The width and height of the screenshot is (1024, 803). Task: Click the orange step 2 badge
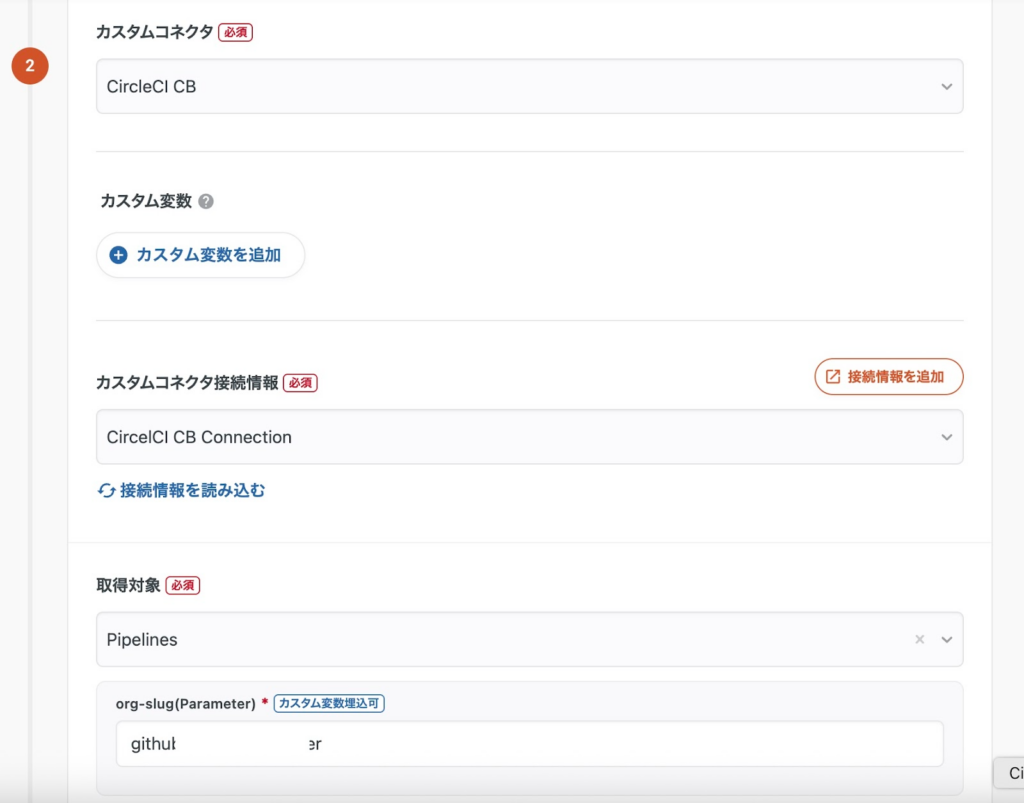click(x=30, y=66)
